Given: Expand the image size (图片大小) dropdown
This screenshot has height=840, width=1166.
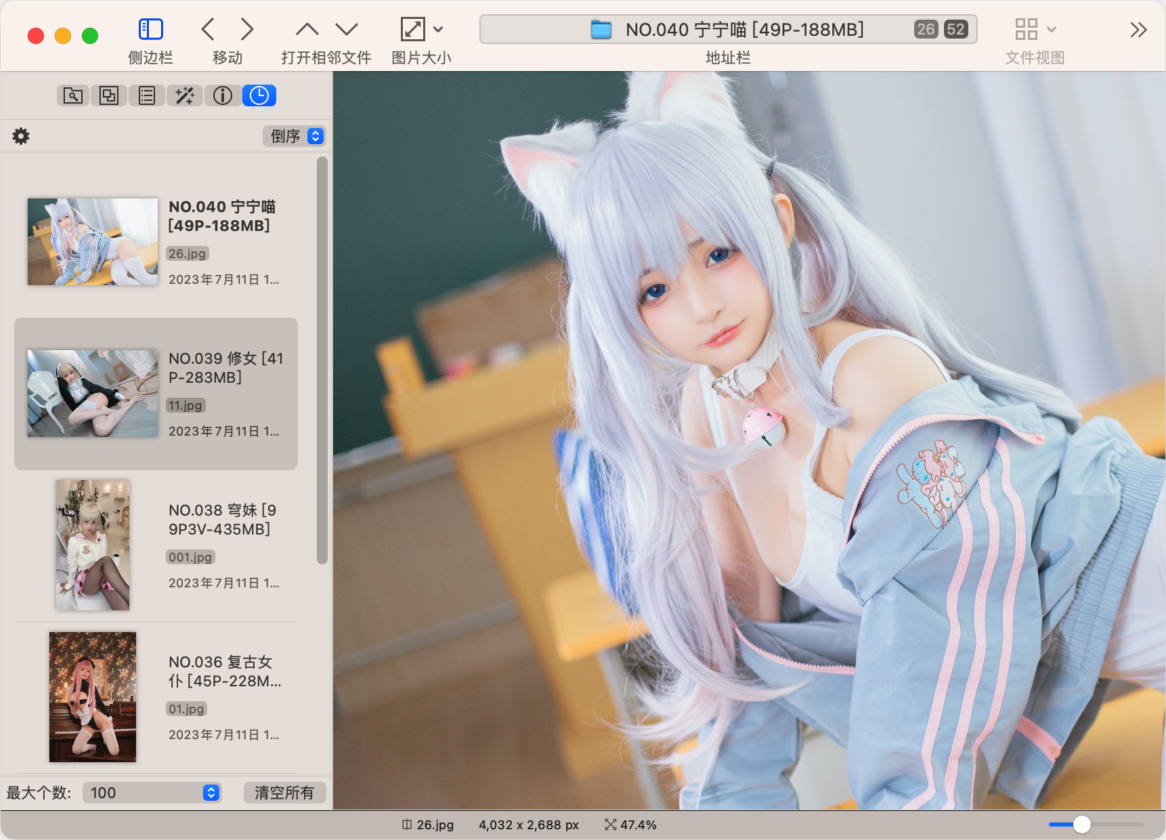Looking at the screenshot, I should click(x=422, y=30).
